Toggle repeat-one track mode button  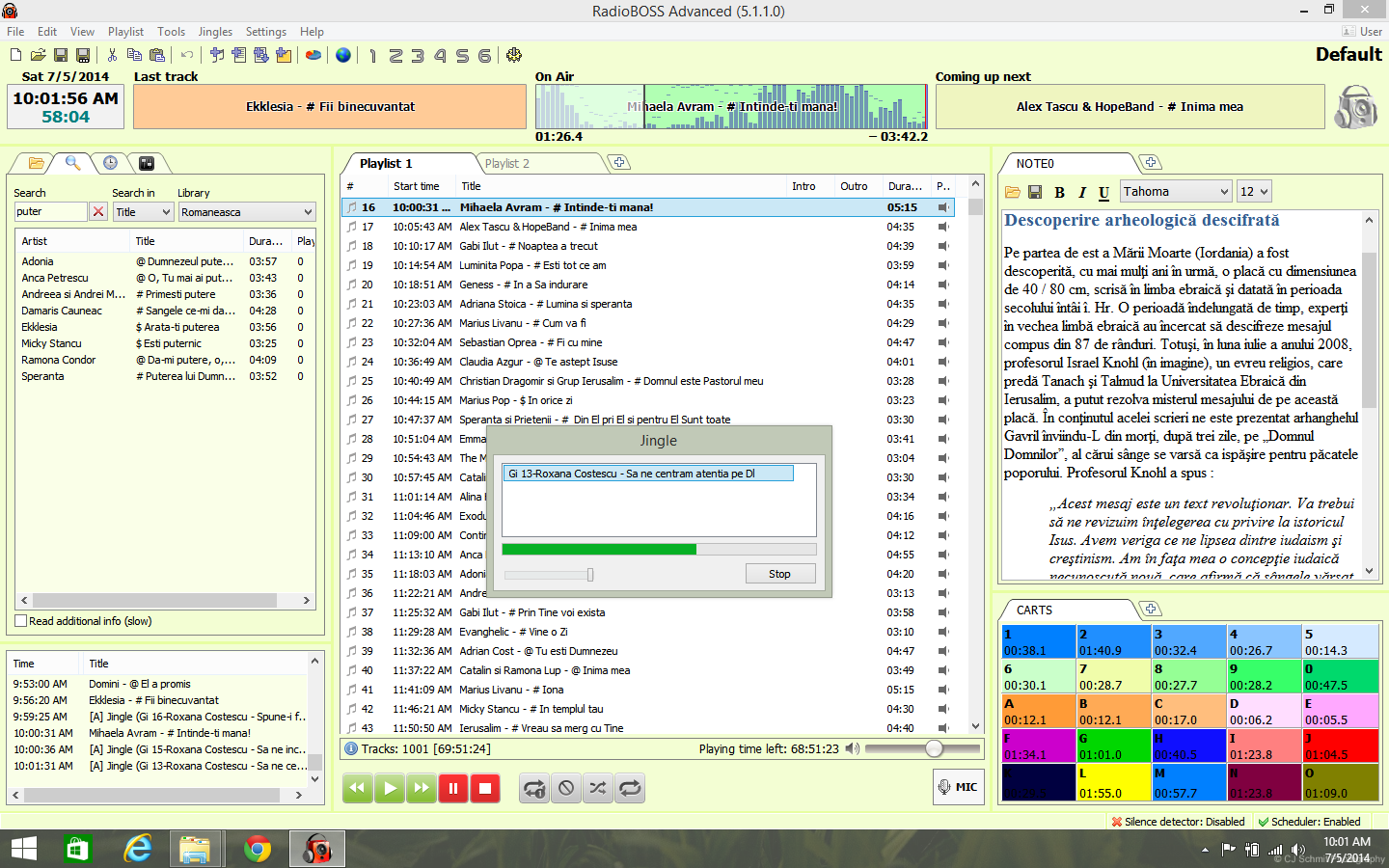click(534, 788)
